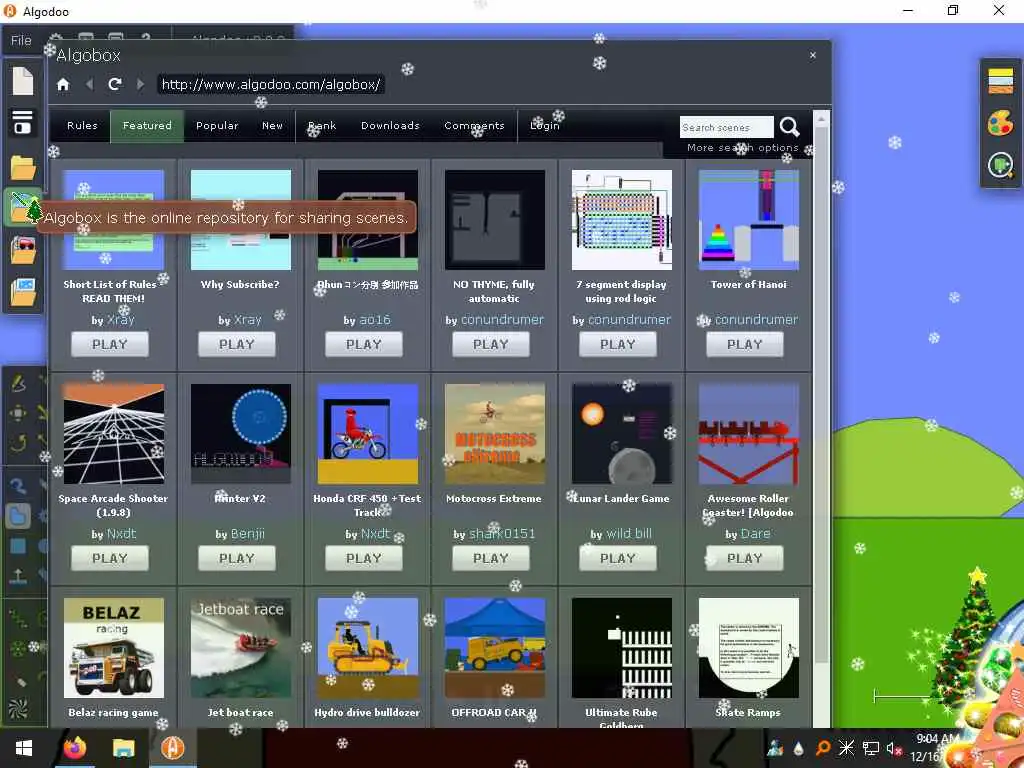
Task: Select the box tool
Action: (x=18, y=546)
